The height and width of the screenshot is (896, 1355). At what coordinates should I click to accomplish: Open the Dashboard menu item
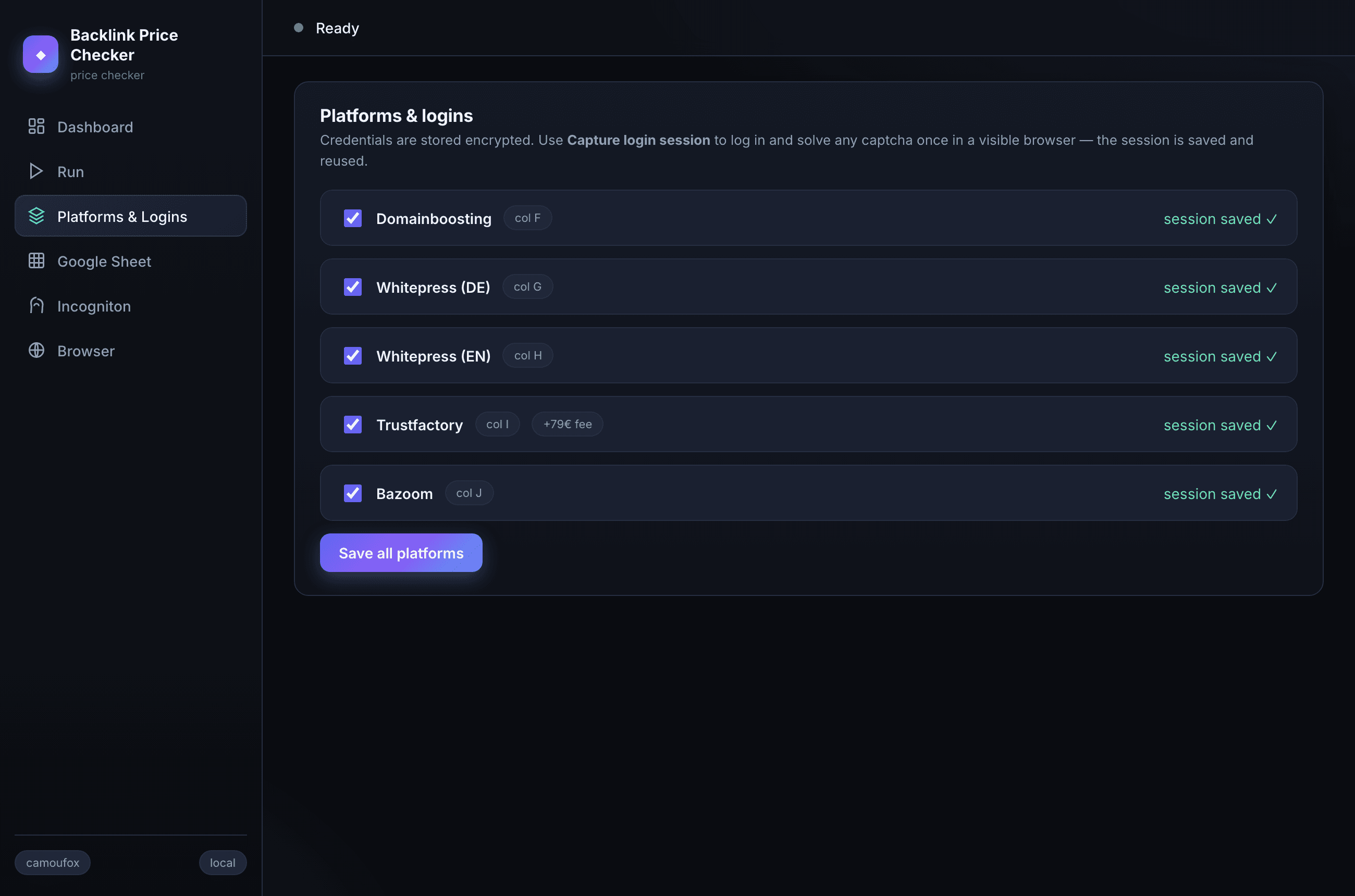[x=130, y=126]
